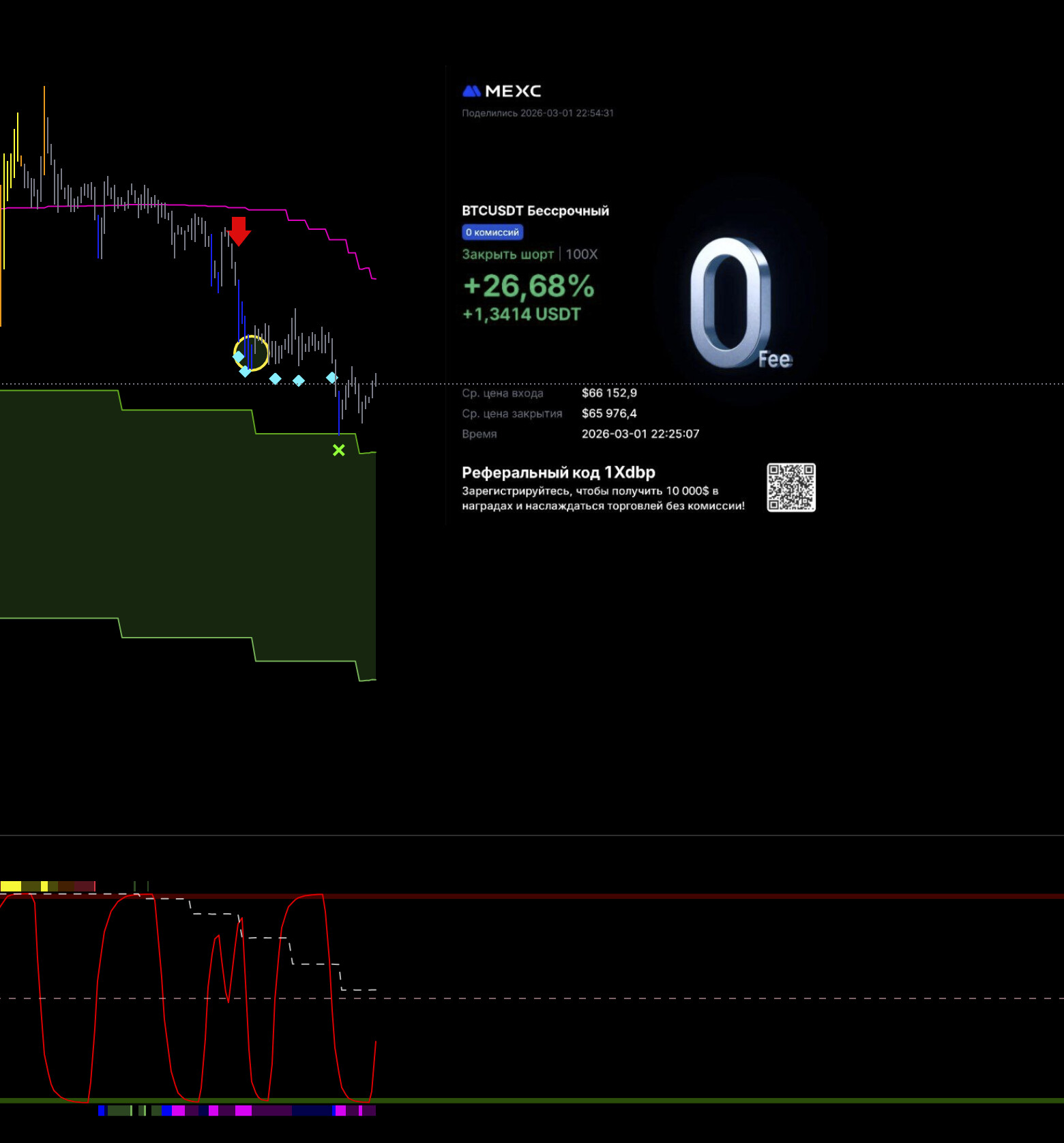Click the entry price $66 152,9
Image resolution: width=1064 pixels, height=1143 pixels.
pyautogui.click(x=609, y=393)
